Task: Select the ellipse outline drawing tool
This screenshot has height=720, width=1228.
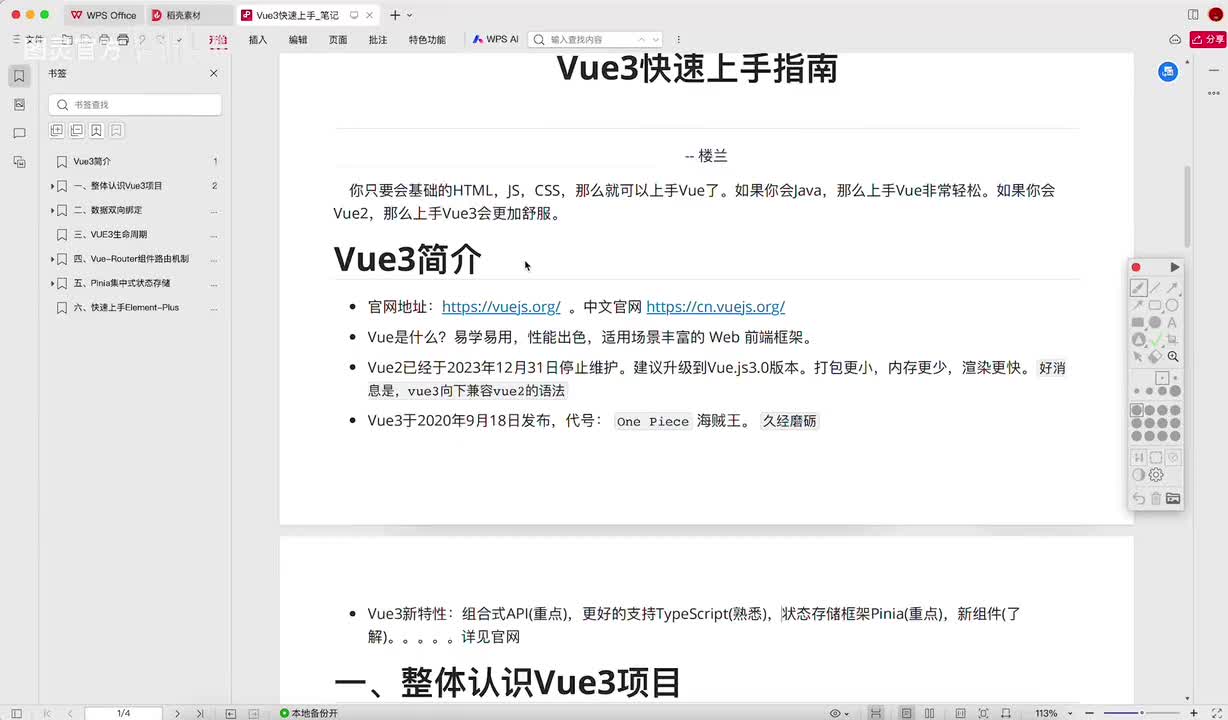Action: coord(1172,305)
